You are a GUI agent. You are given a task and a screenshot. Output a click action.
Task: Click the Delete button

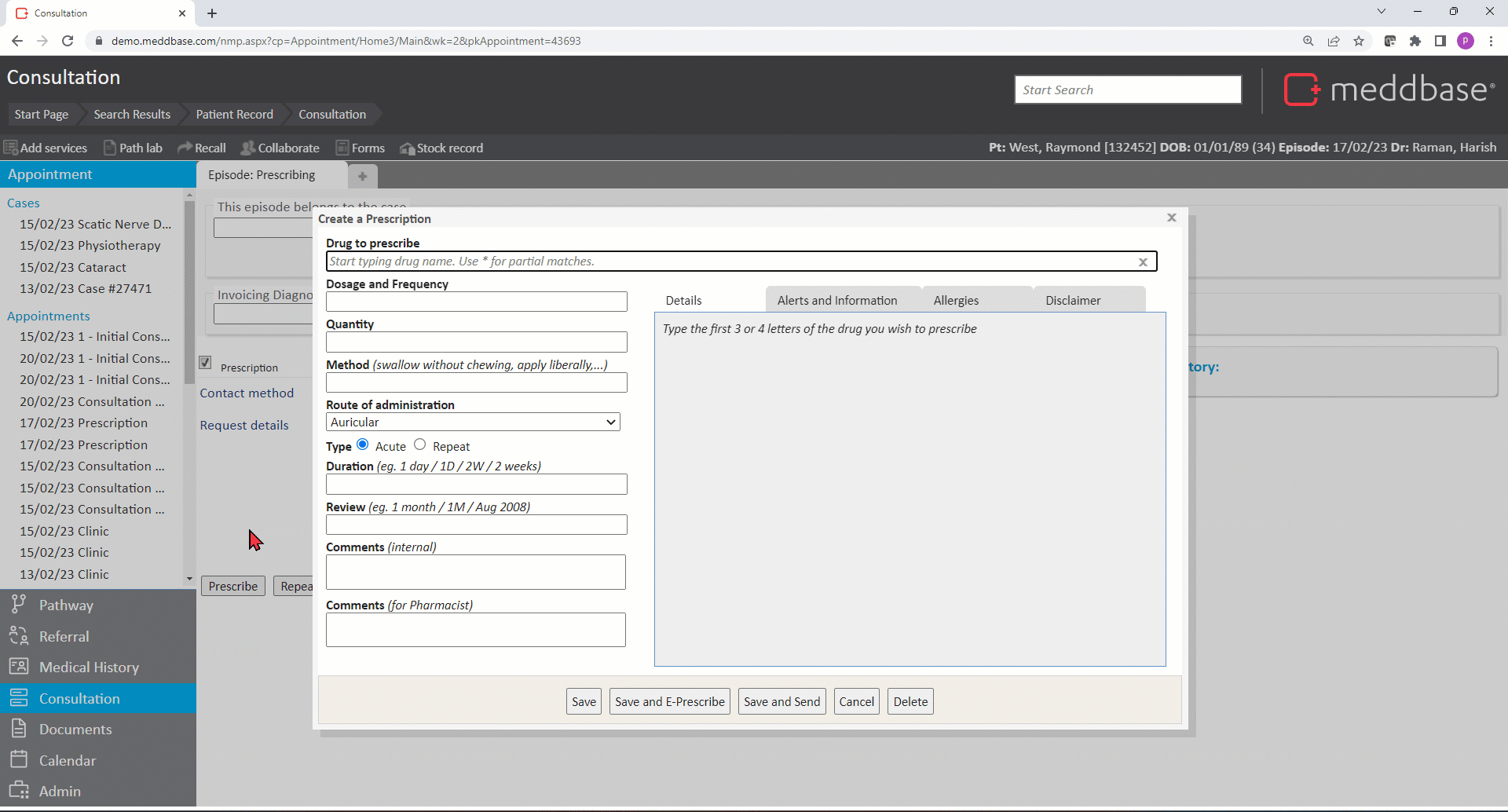click(x=910, y=701)
